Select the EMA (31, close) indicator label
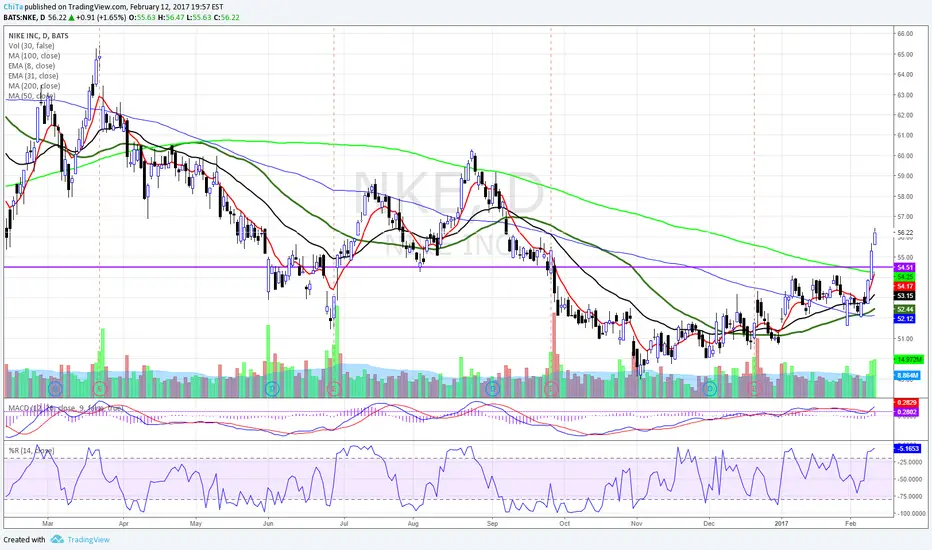The width and height of the screenshot is (932, 550). 33,76
